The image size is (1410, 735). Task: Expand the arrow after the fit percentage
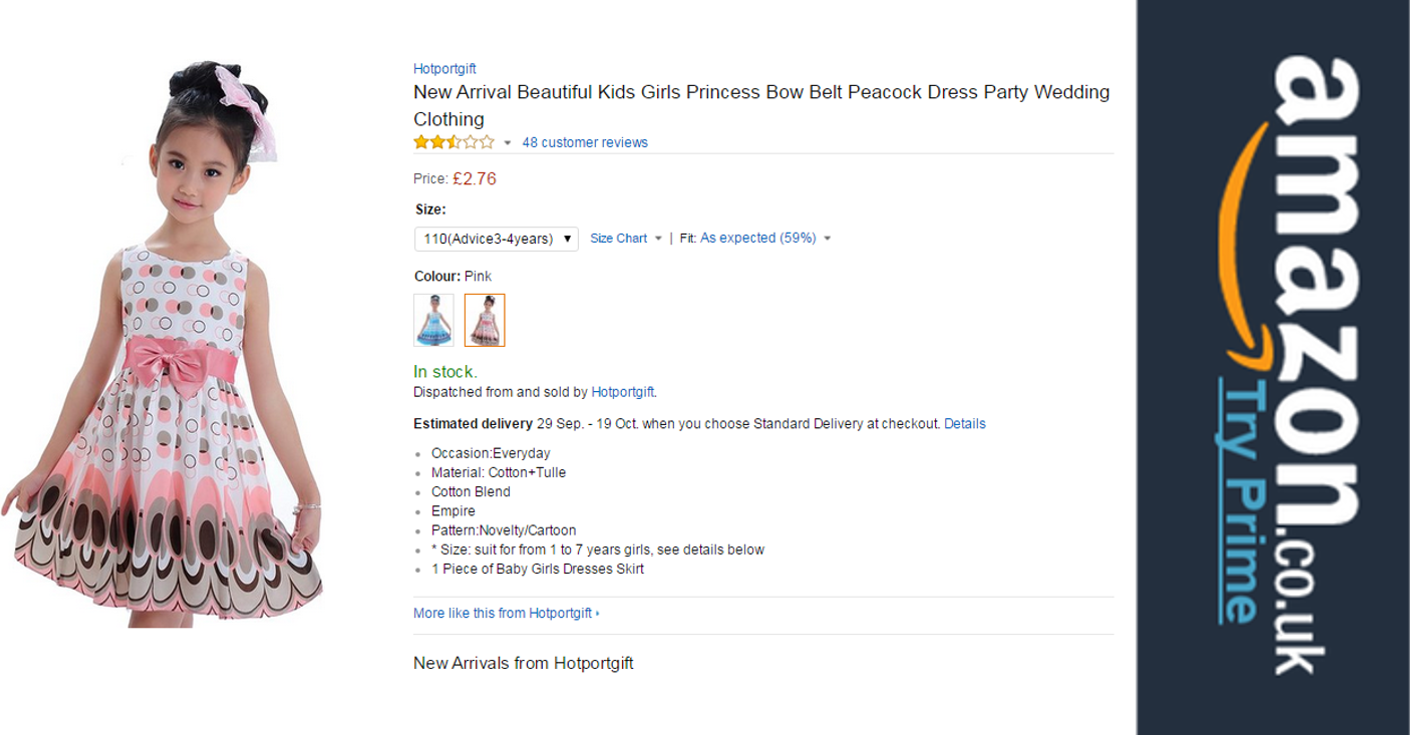pos(828,239)
